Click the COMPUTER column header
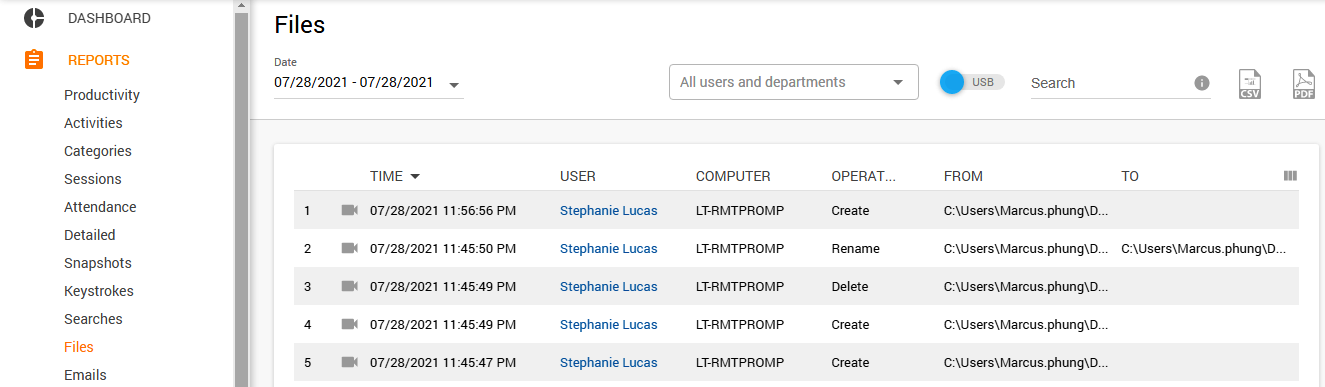Viewport: 1325px width, 387px height. (x=733, y=176)
